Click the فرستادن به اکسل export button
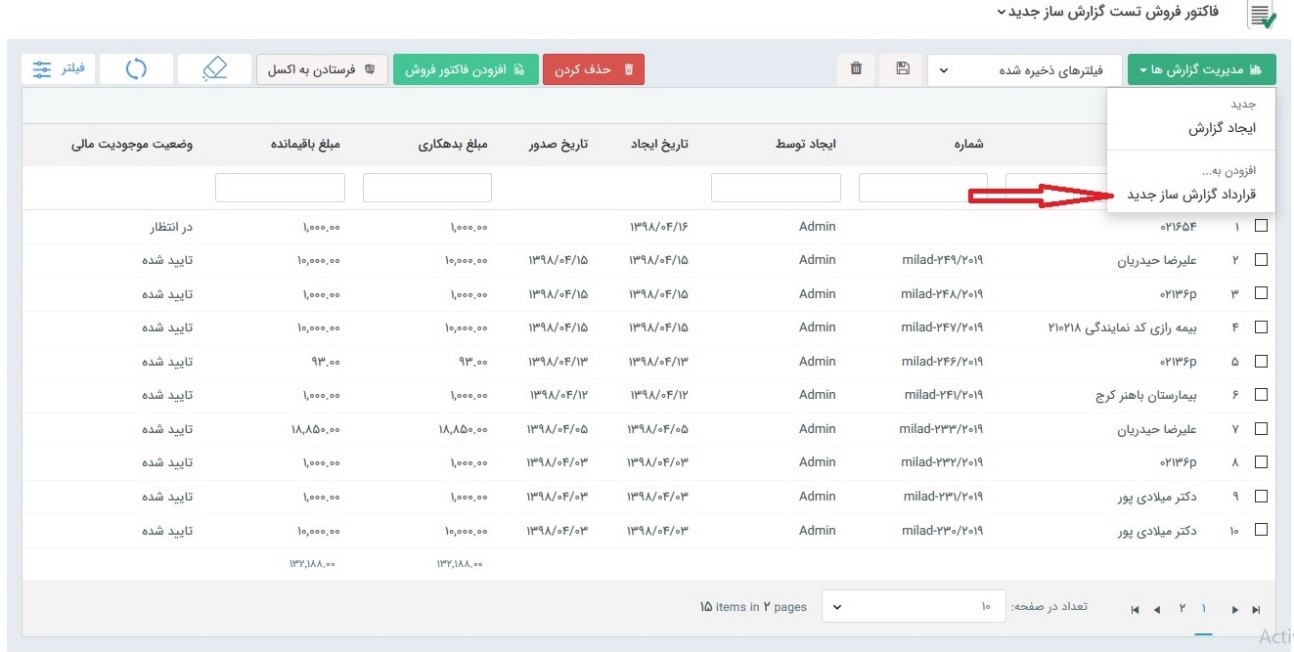This screenshot has height=652, width=1294. point(321,70)
